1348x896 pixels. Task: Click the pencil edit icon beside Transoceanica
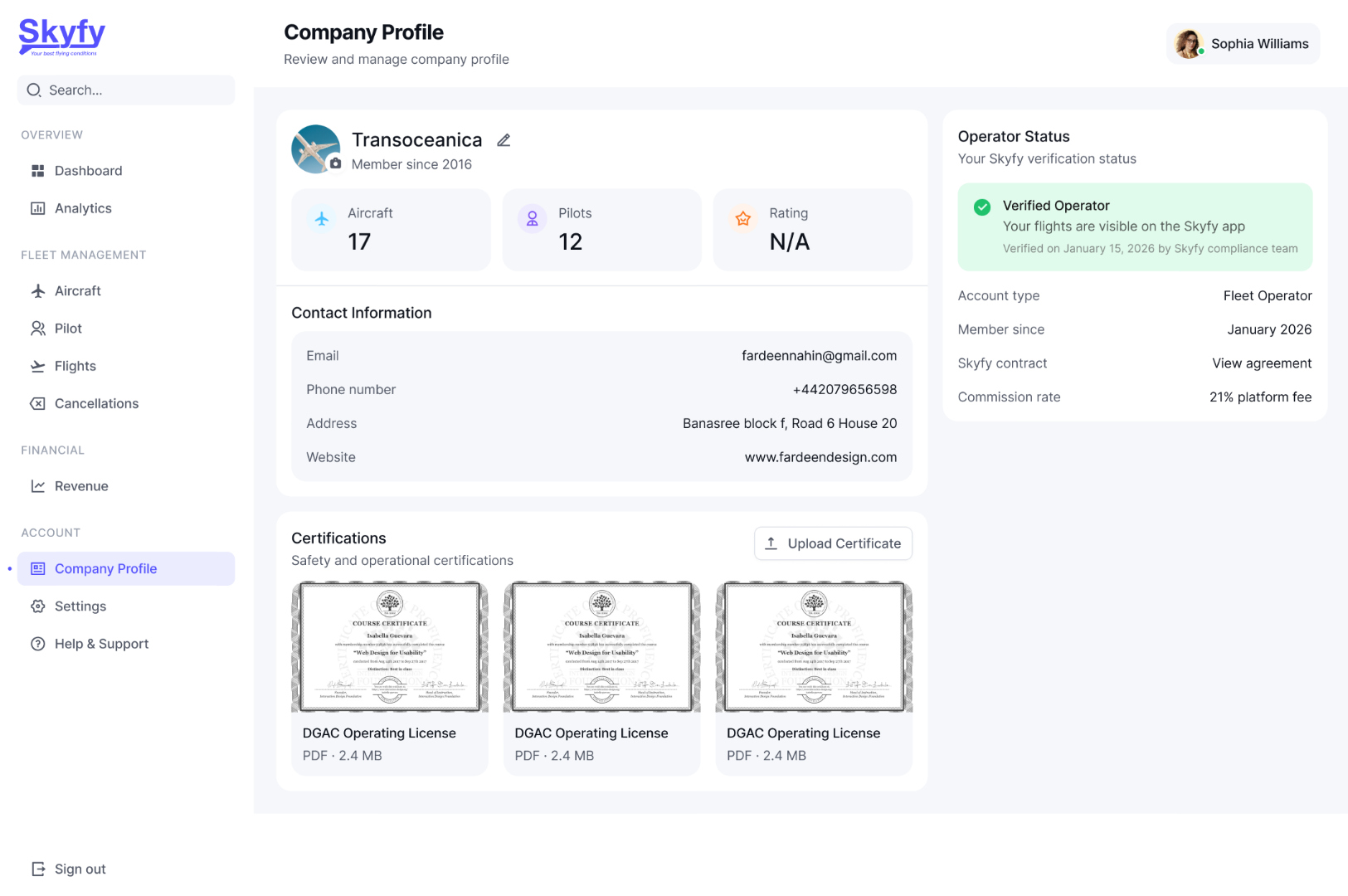504,140
